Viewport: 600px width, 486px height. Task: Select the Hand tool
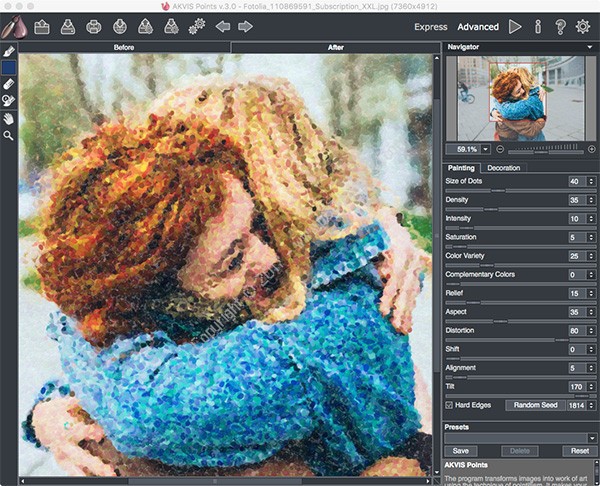8,119
